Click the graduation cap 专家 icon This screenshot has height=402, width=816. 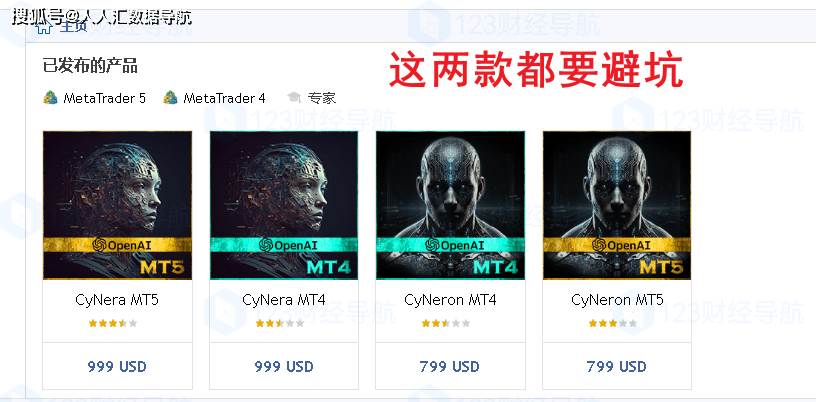pos(294,97)
